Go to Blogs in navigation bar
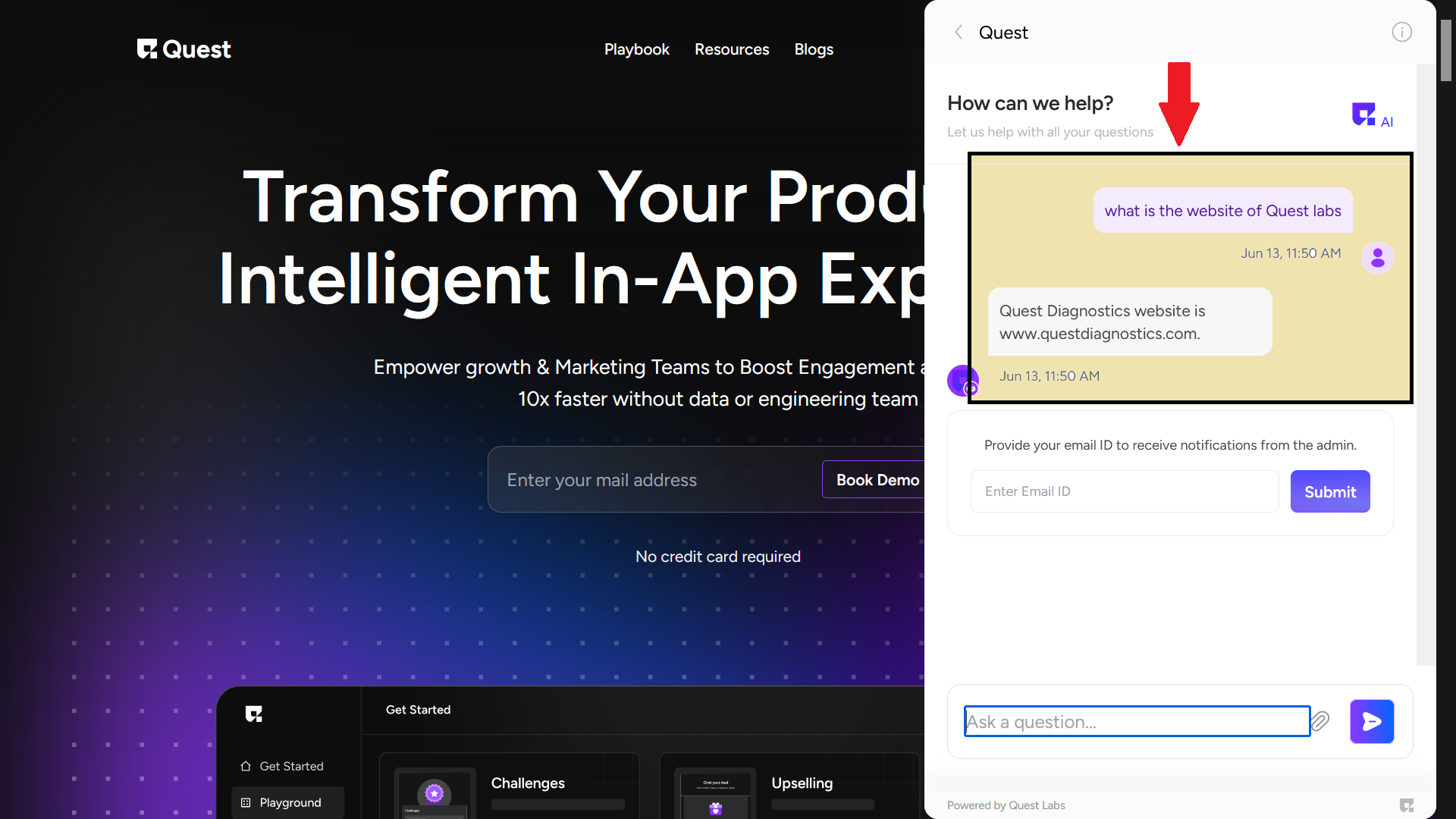 (814, 49)
